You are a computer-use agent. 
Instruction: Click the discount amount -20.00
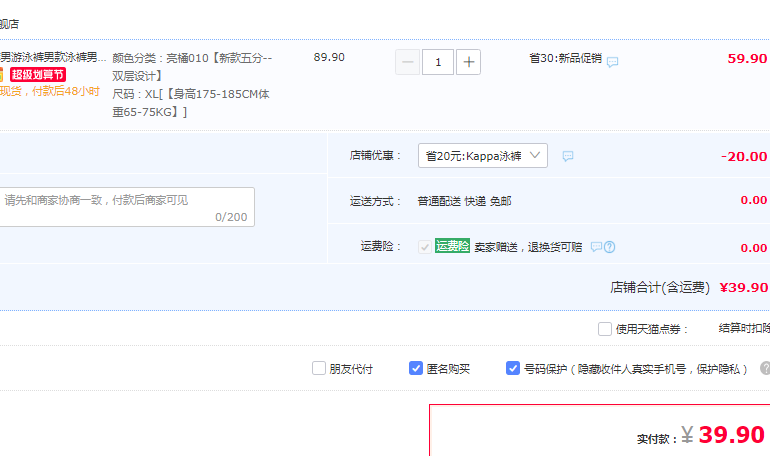pyautogui.click(x=744, y=157)
